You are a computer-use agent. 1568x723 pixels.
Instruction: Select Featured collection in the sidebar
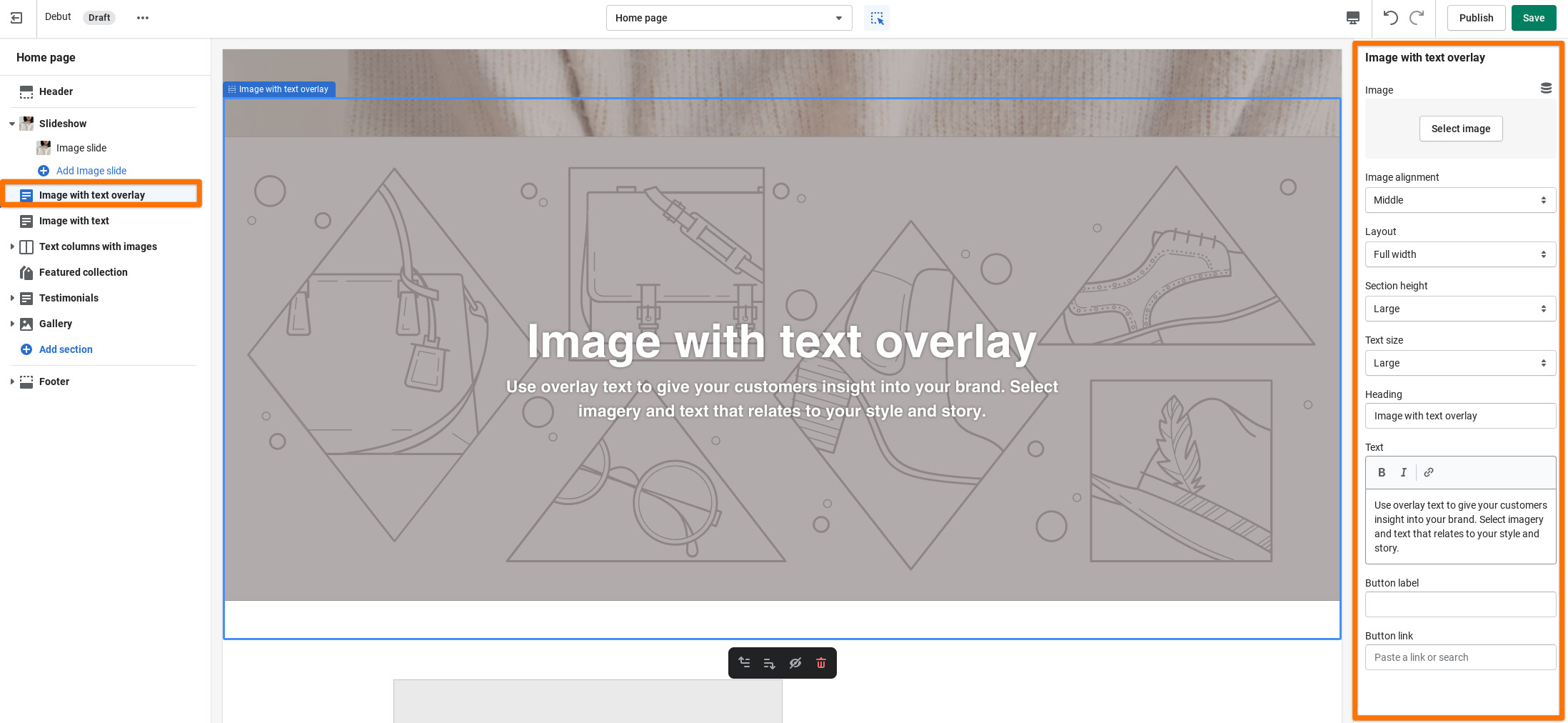point(84,272)
